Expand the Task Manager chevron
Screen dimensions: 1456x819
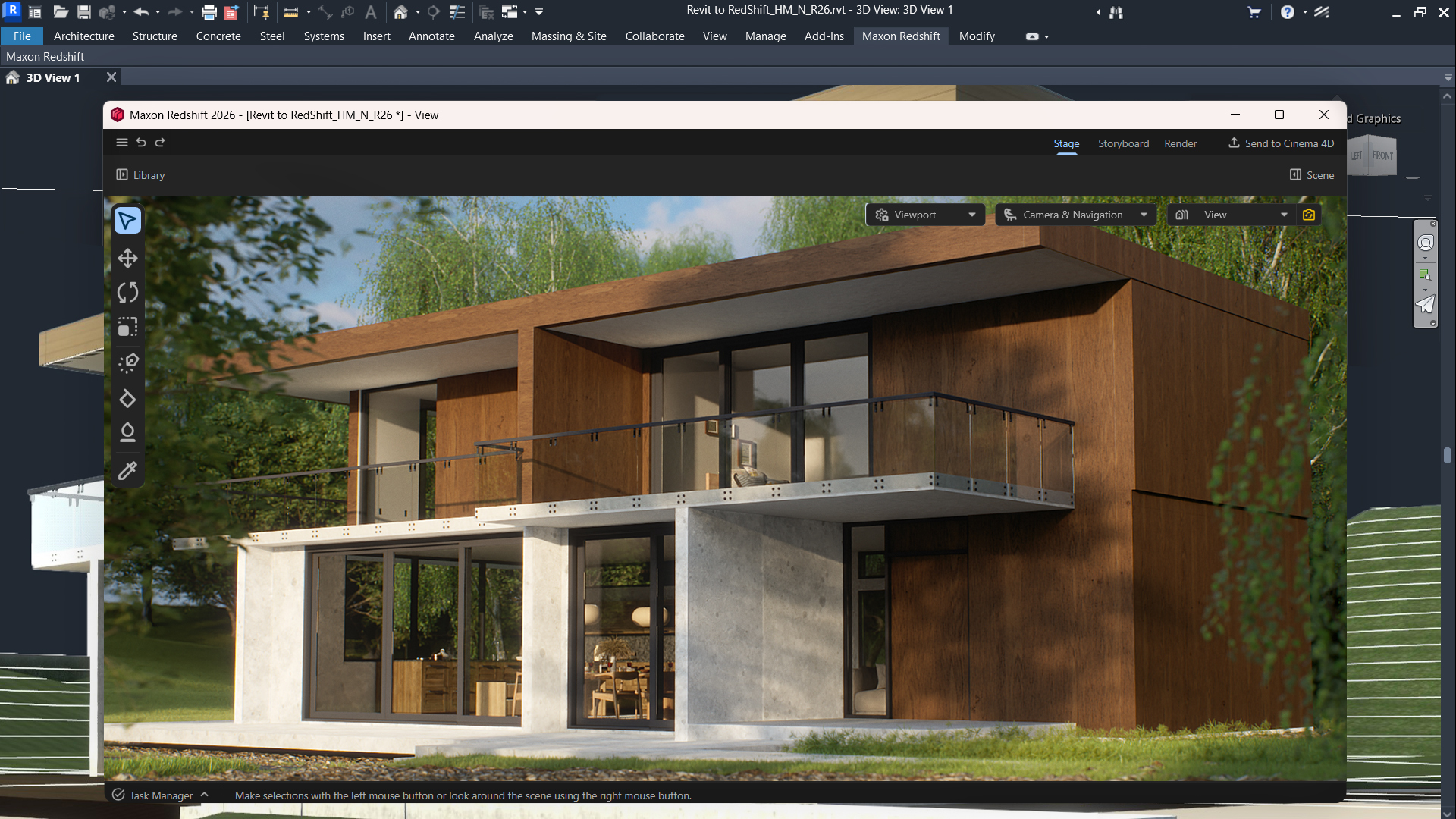[x=205, y=795]
